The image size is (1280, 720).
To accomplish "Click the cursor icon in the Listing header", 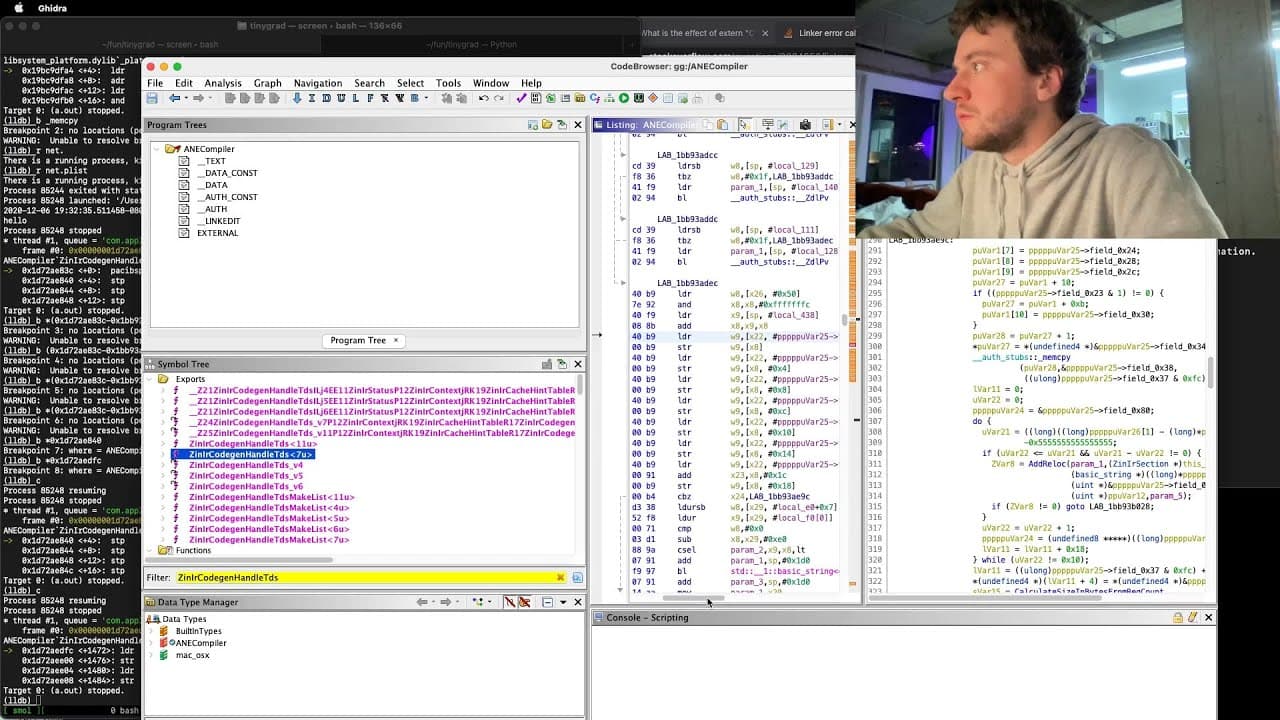I will tap(743, 125).
